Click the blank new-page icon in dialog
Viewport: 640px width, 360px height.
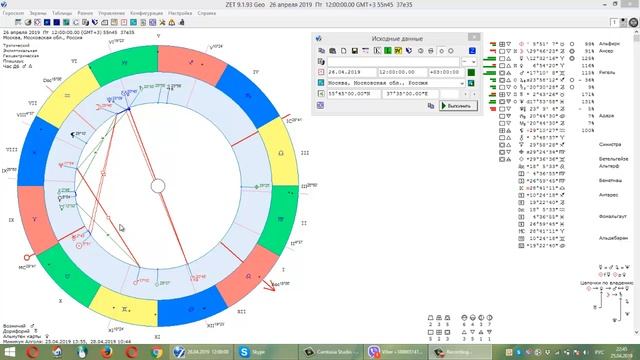[x=344, y=51]
